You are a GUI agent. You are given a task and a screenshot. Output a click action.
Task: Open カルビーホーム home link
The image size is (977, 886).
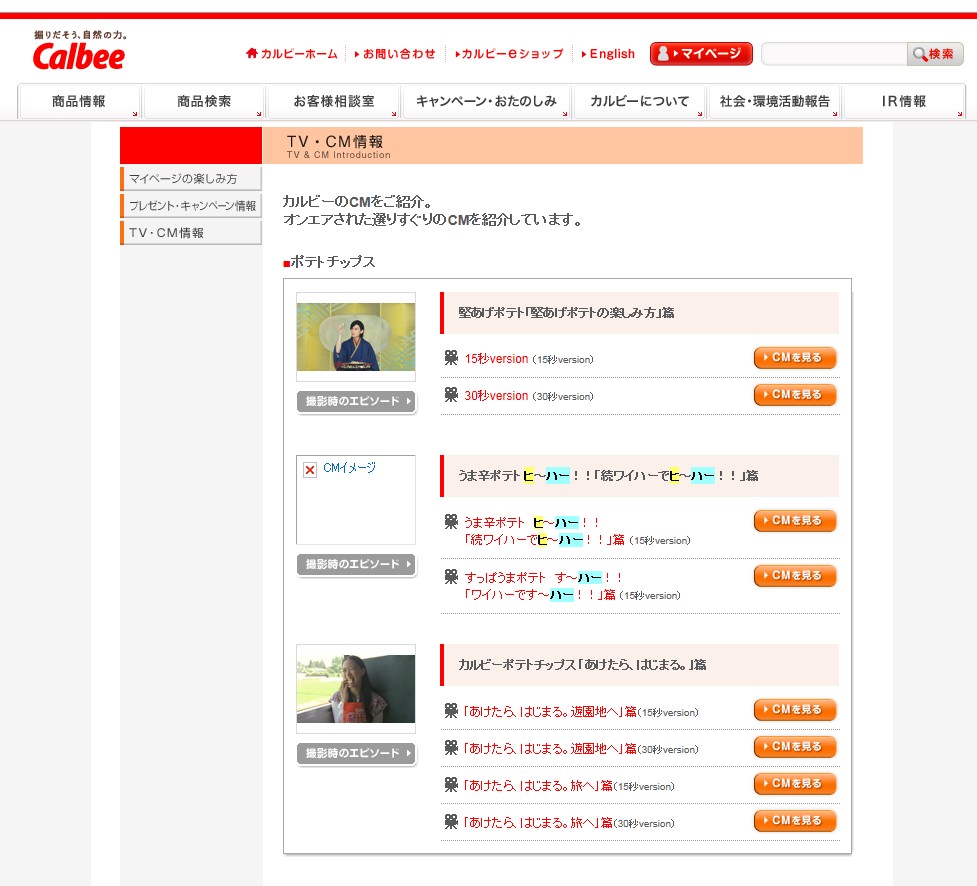click(x=292, y=54)
